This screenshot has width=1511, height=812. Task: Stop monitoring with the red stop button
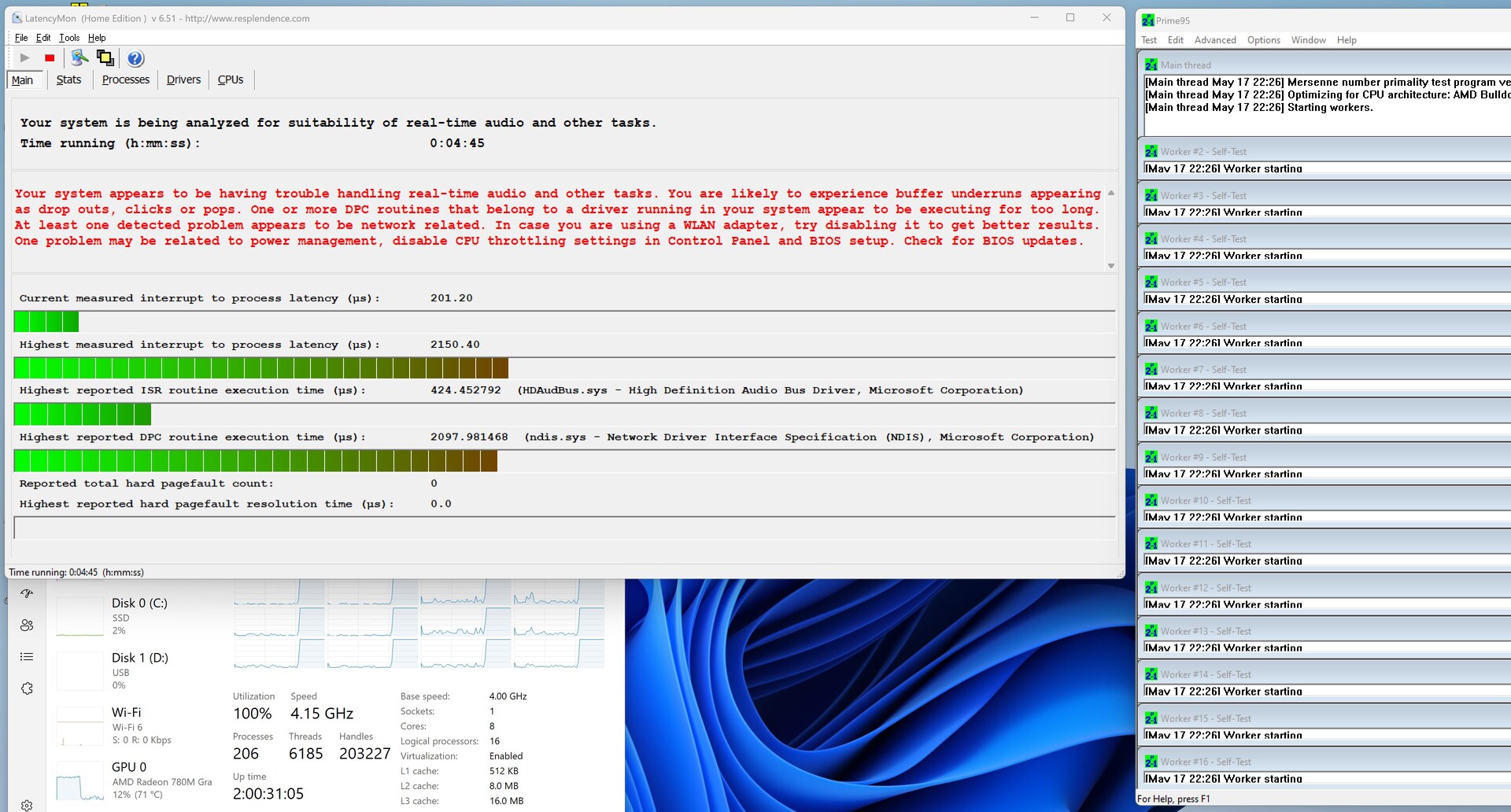(50, 57)
